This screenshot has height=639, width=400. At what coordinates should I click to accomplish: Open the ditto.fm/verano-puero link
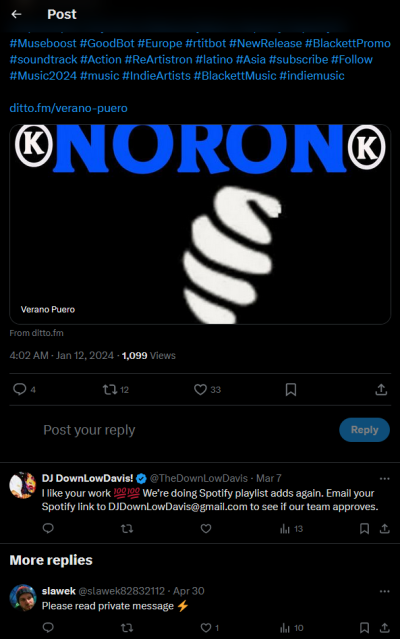click(x=68, y=108)
